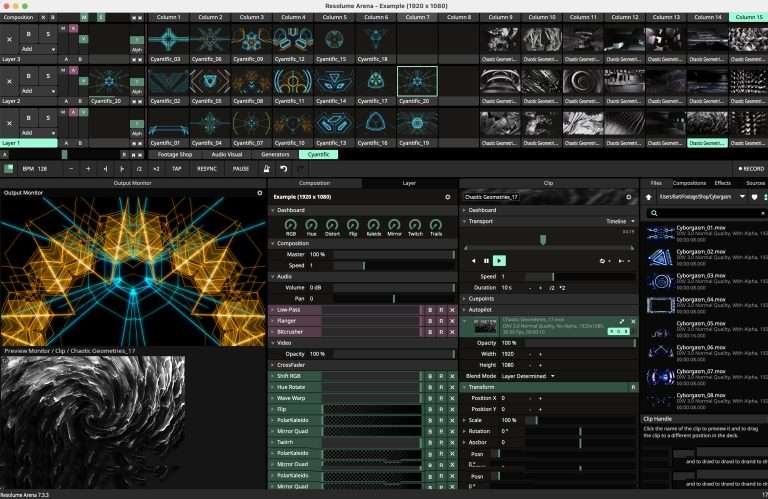
Task: Click the RECORD button
Action: pyautogui.click(x=751, y=168)
